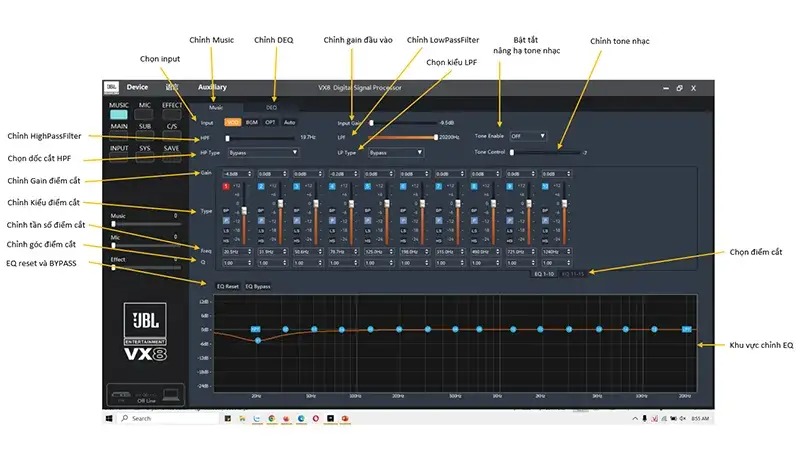Set band 1 type to LS
800x450 pixels.
click(x=226, y=231)
